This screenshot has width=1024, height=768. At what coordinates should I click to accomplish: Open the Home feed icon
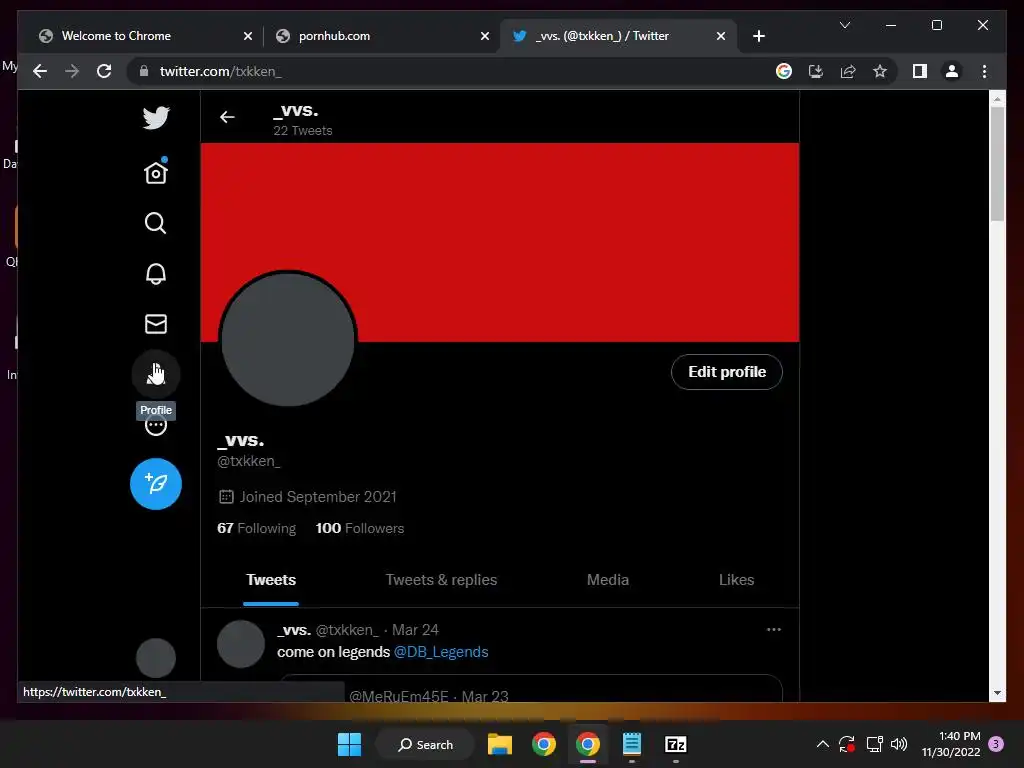(156, 172)
